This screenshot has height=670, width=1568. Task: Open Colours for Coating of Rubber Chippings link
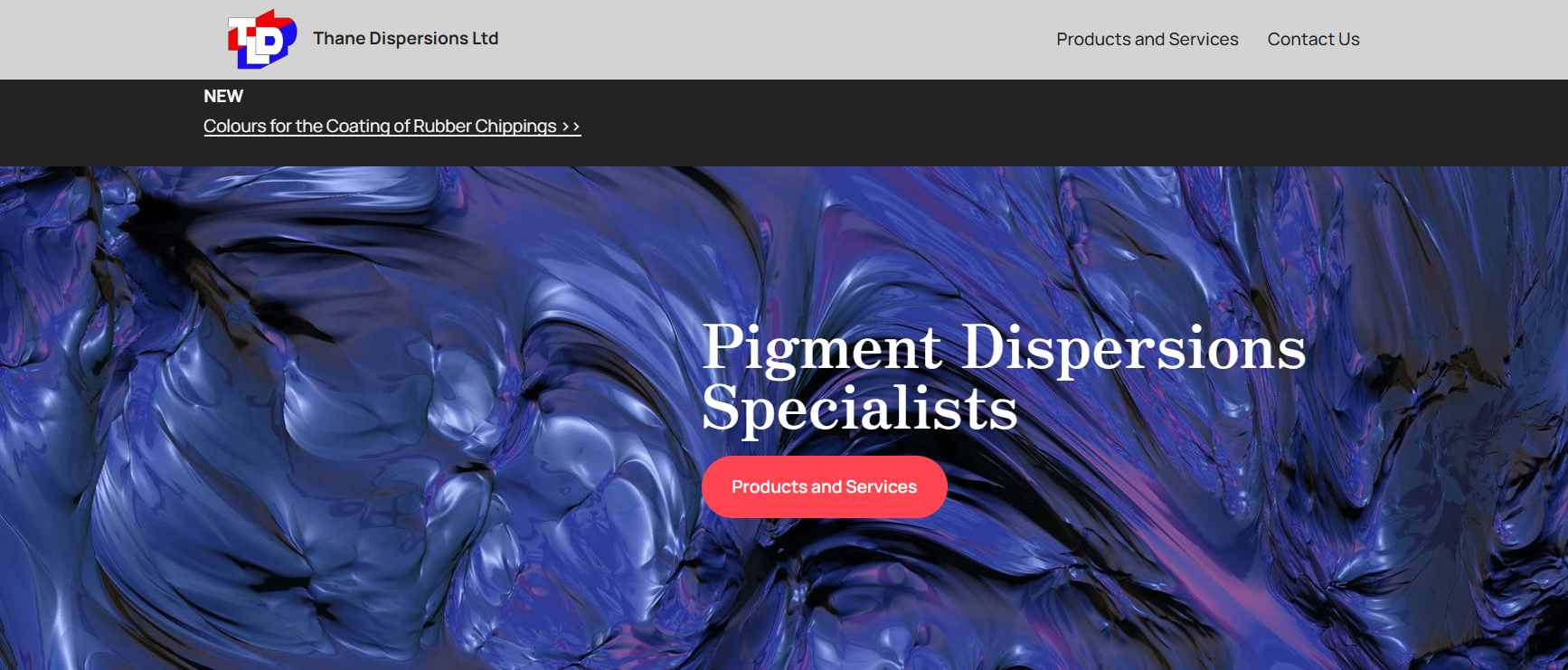click(x=392, y=126)
